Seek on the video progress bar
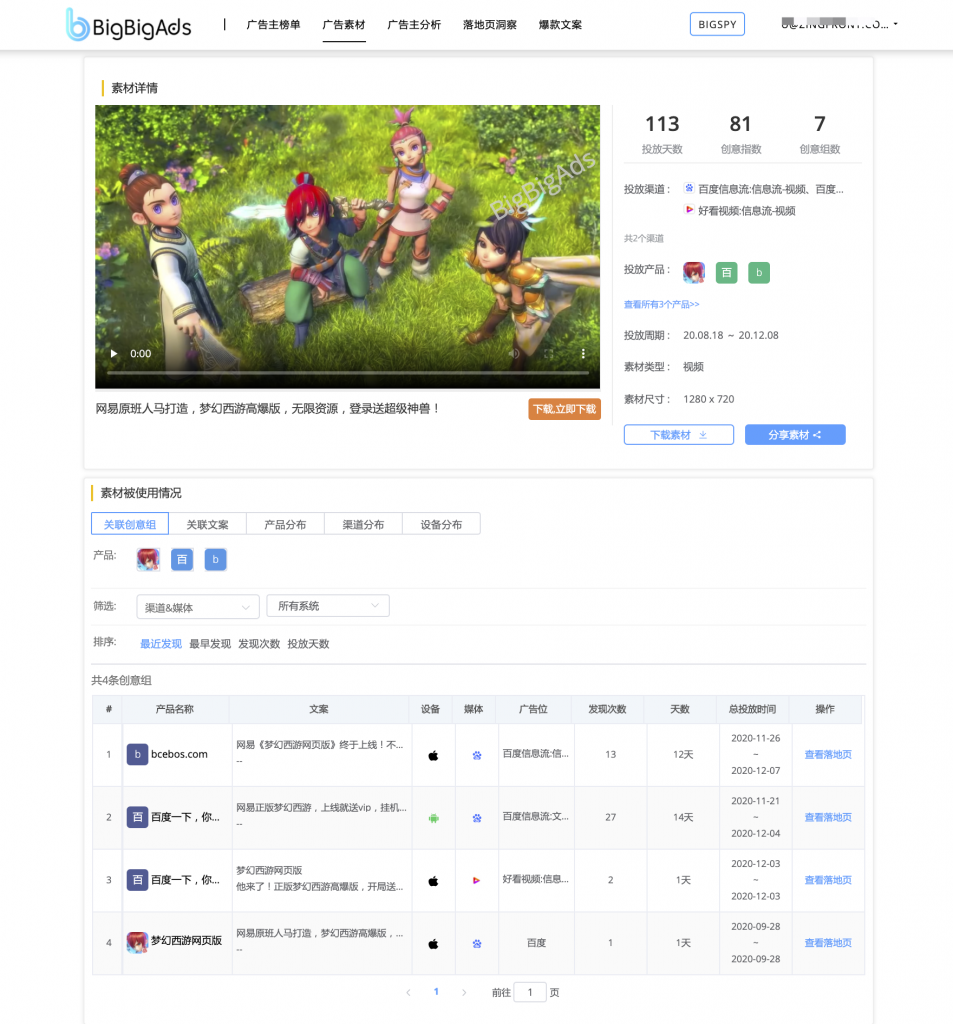 coord(347,373)
